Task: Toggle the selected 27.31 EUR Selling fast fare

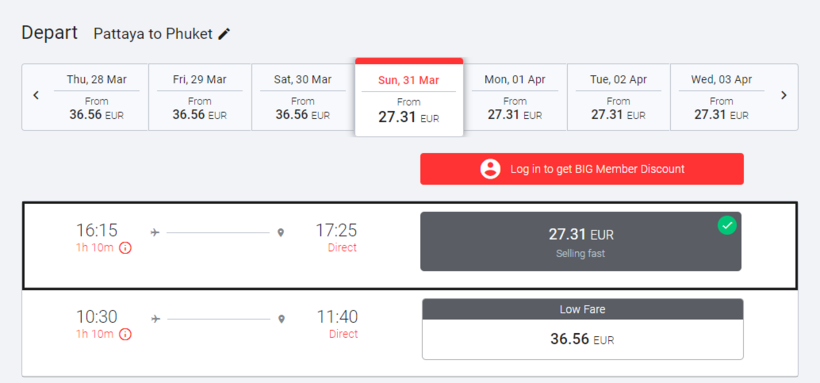Action: pyautogui.click(x=580, y=241)
